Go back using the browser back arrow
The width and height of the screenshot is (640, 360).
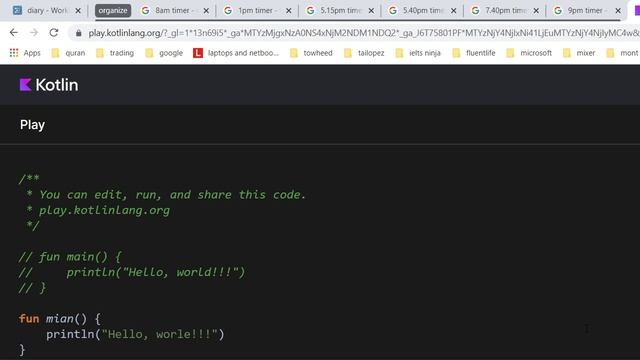click(x=14, y=33)
